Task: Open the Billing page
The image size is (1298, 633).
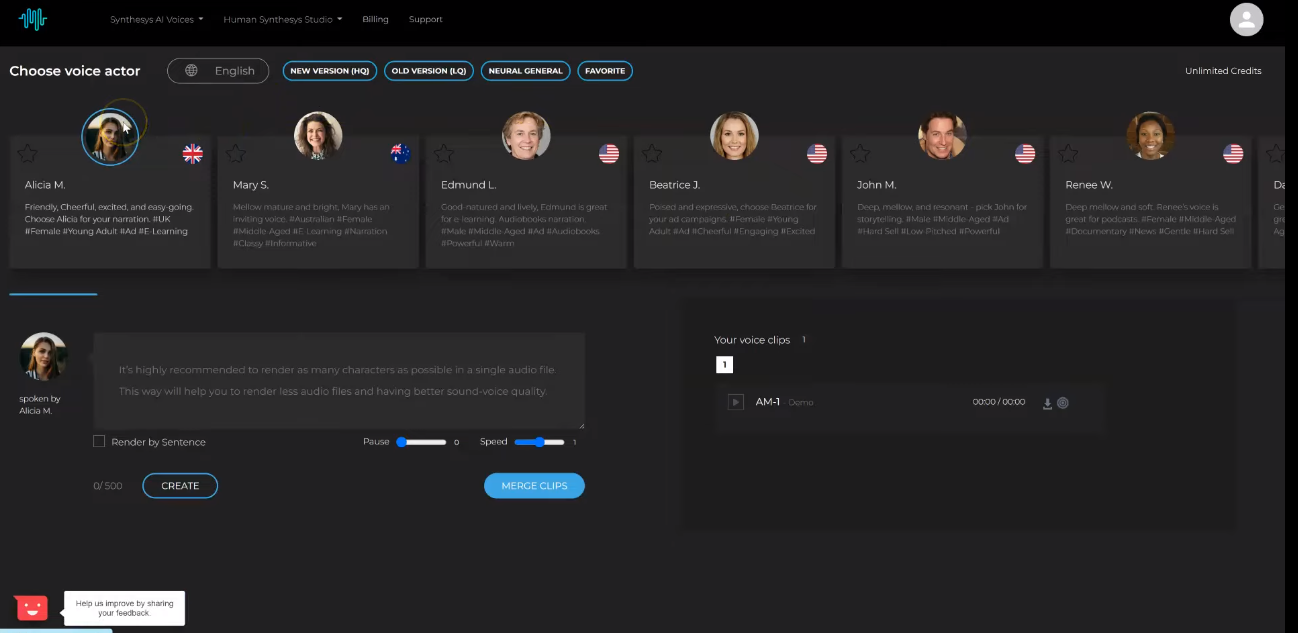Action: click(x=375, y=19)
